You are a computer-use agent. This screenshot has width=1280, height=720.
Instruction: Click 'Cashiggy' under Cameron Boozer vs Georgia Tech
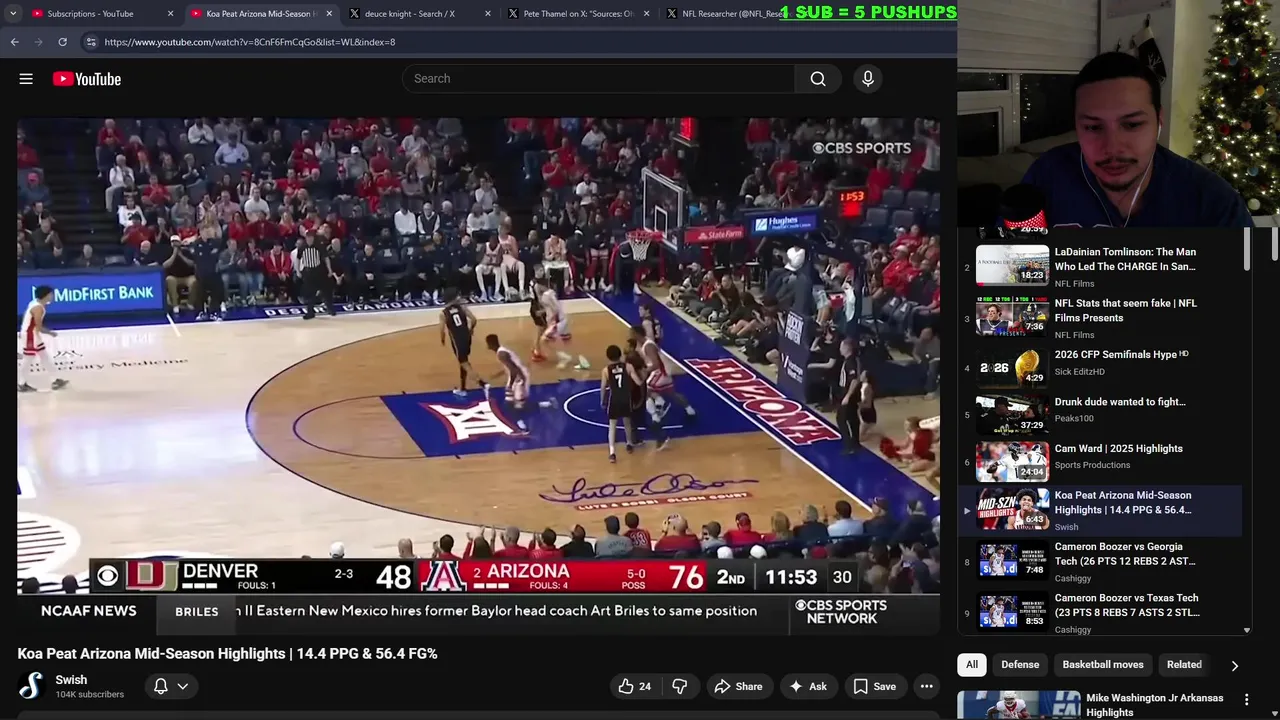click(x=1073, y=578)
